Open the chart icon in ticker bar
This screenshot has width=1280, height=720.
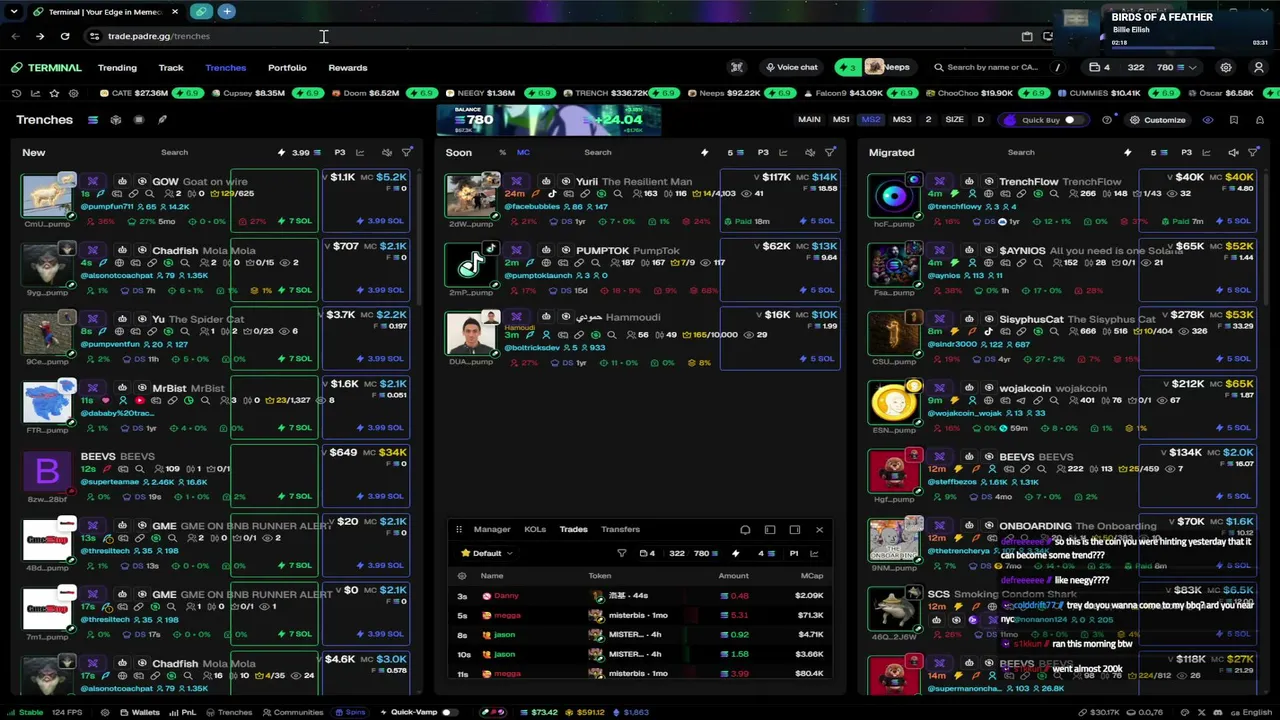pos(35,93)
